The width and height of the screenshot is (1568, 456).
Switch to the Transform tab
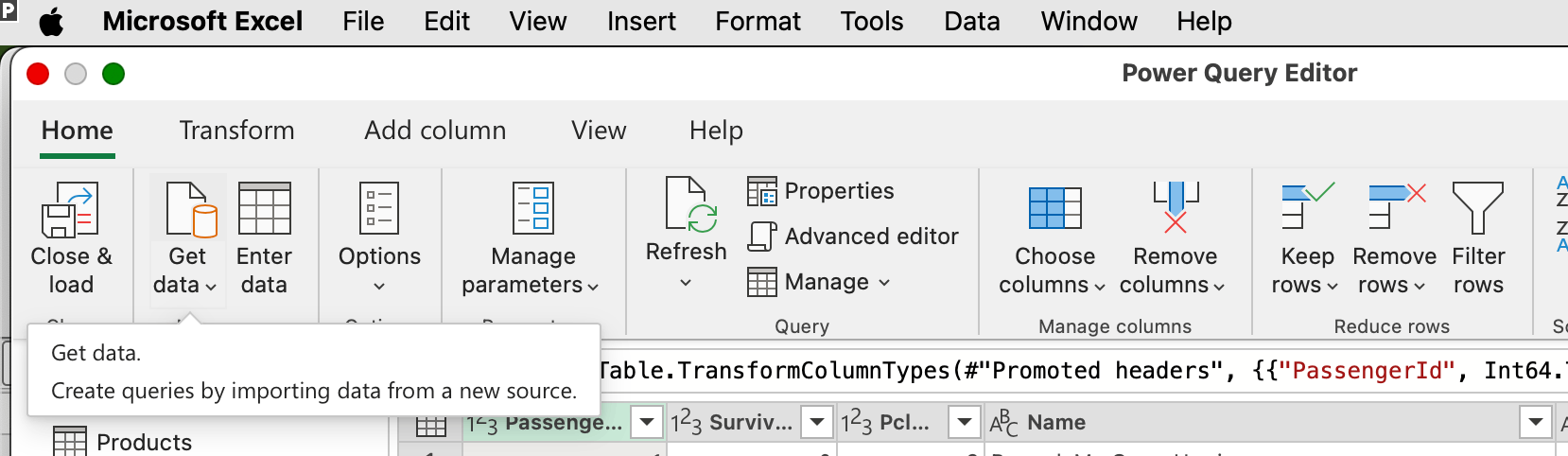click(236, 131)
